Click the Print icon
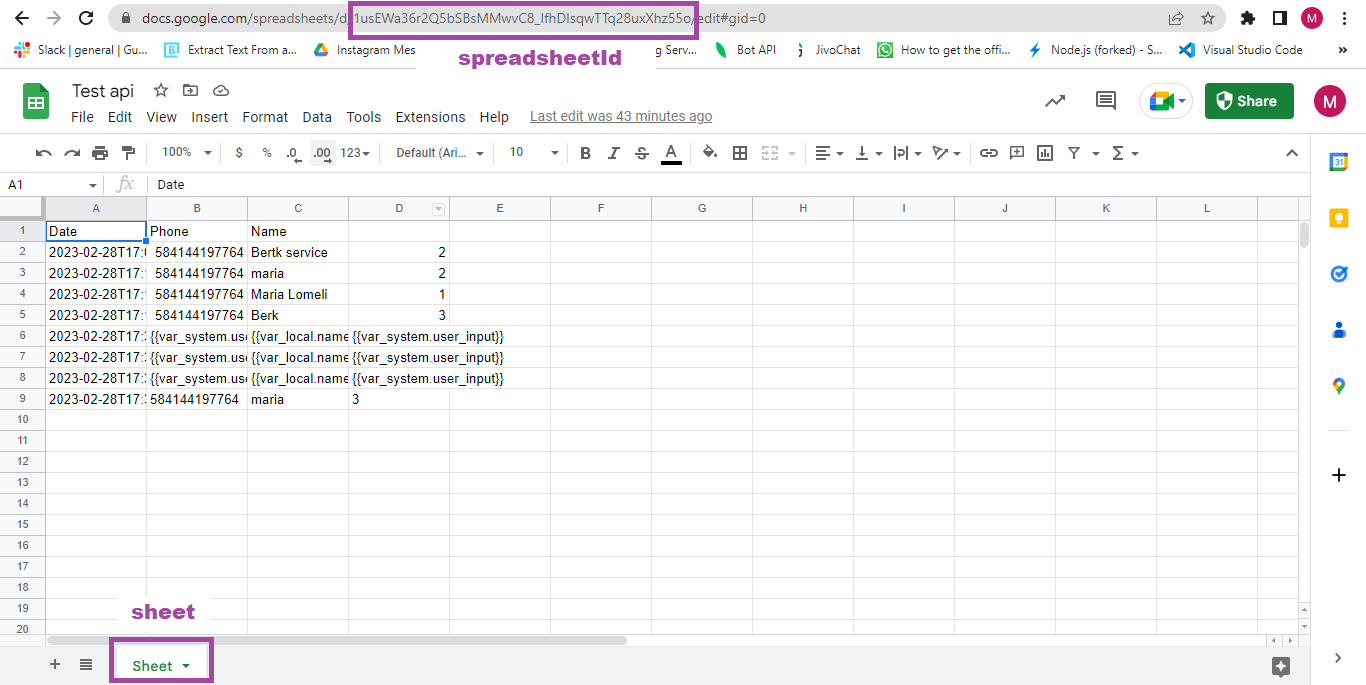1366x685 pixels. (99, 152)
